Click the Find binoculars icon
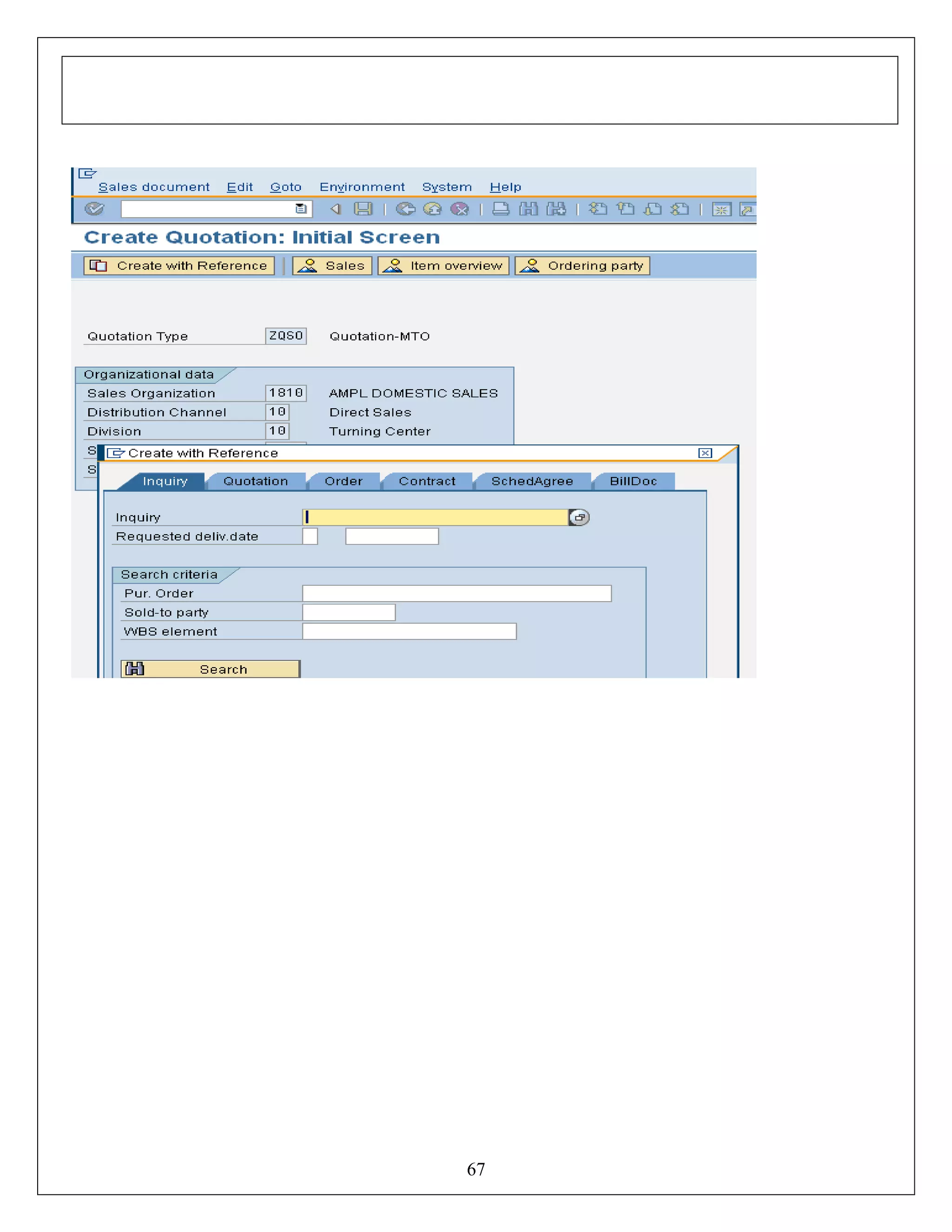 529,209
